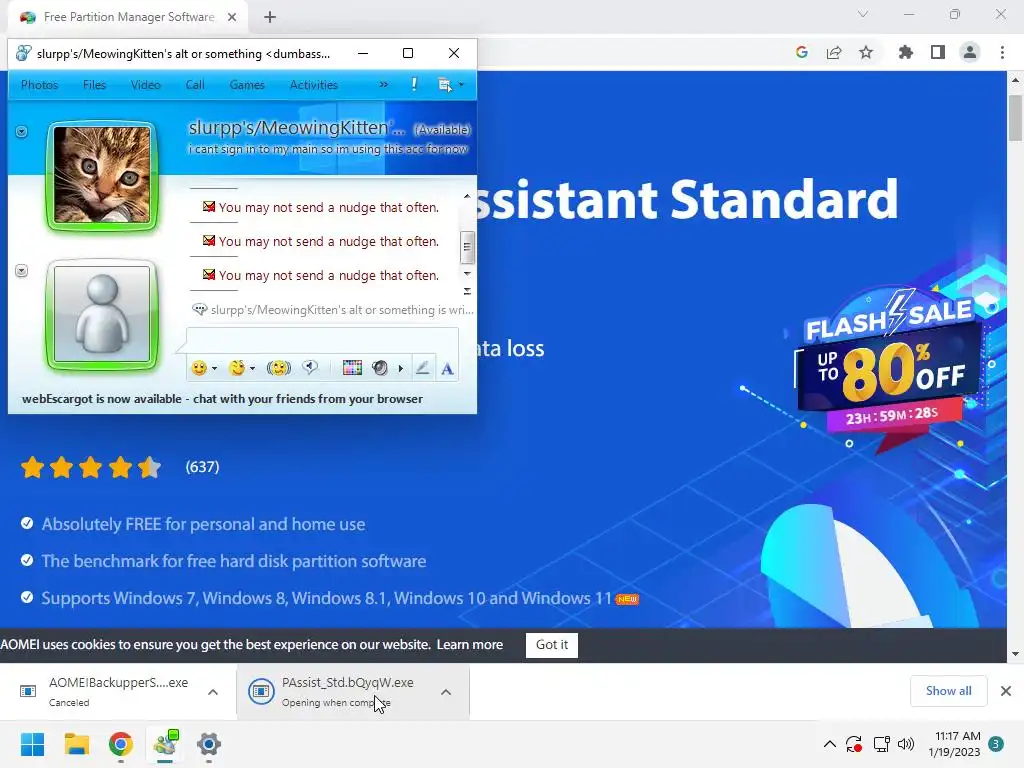Screen dimensions: 1024x768
Task: Expand more chat menu items chevron
Action: click(383, 84)
